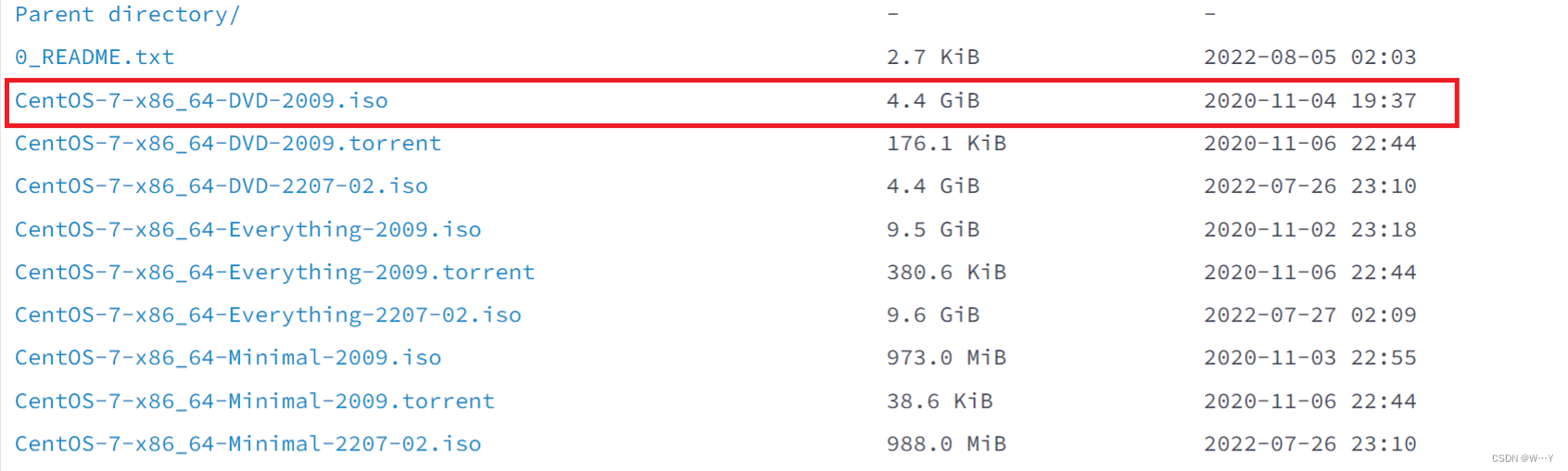Click the 2022-08-05 02:03 date entry
The image size is (1568, 471).
(1309, 57)
